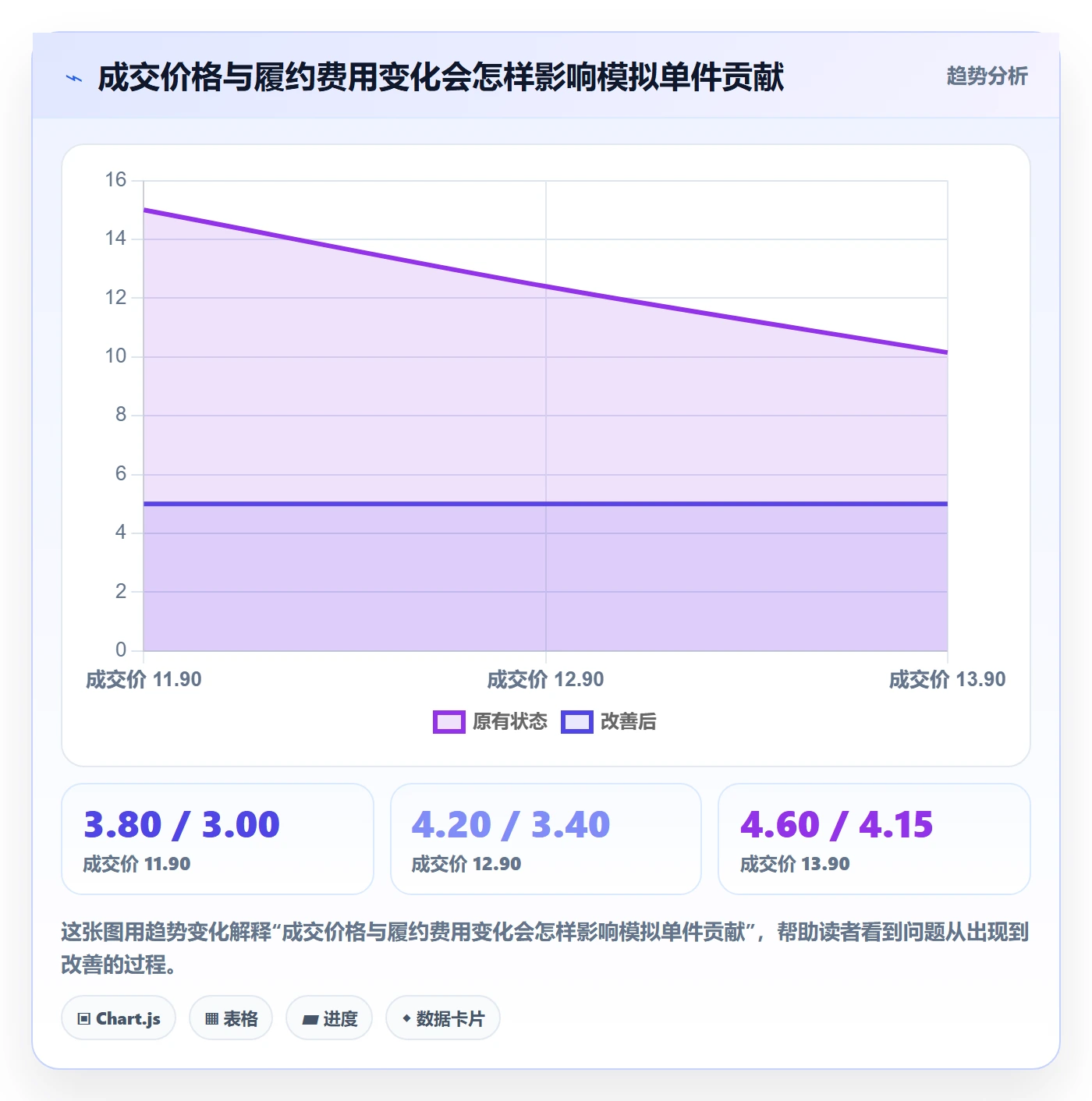Click y-axis value 12
The width and height of the screenshot is (1092, 1101).
[115, 298]
